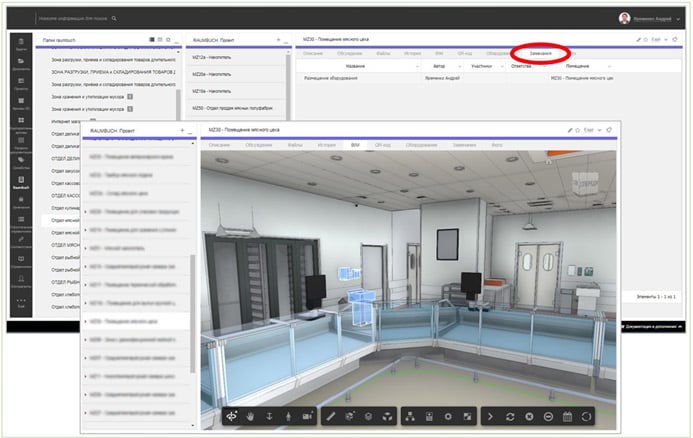Select uppercase 'ЗОНА РАЗГРУЗКИ, ПРИЕМА' folder row

[x=113, y=72]
